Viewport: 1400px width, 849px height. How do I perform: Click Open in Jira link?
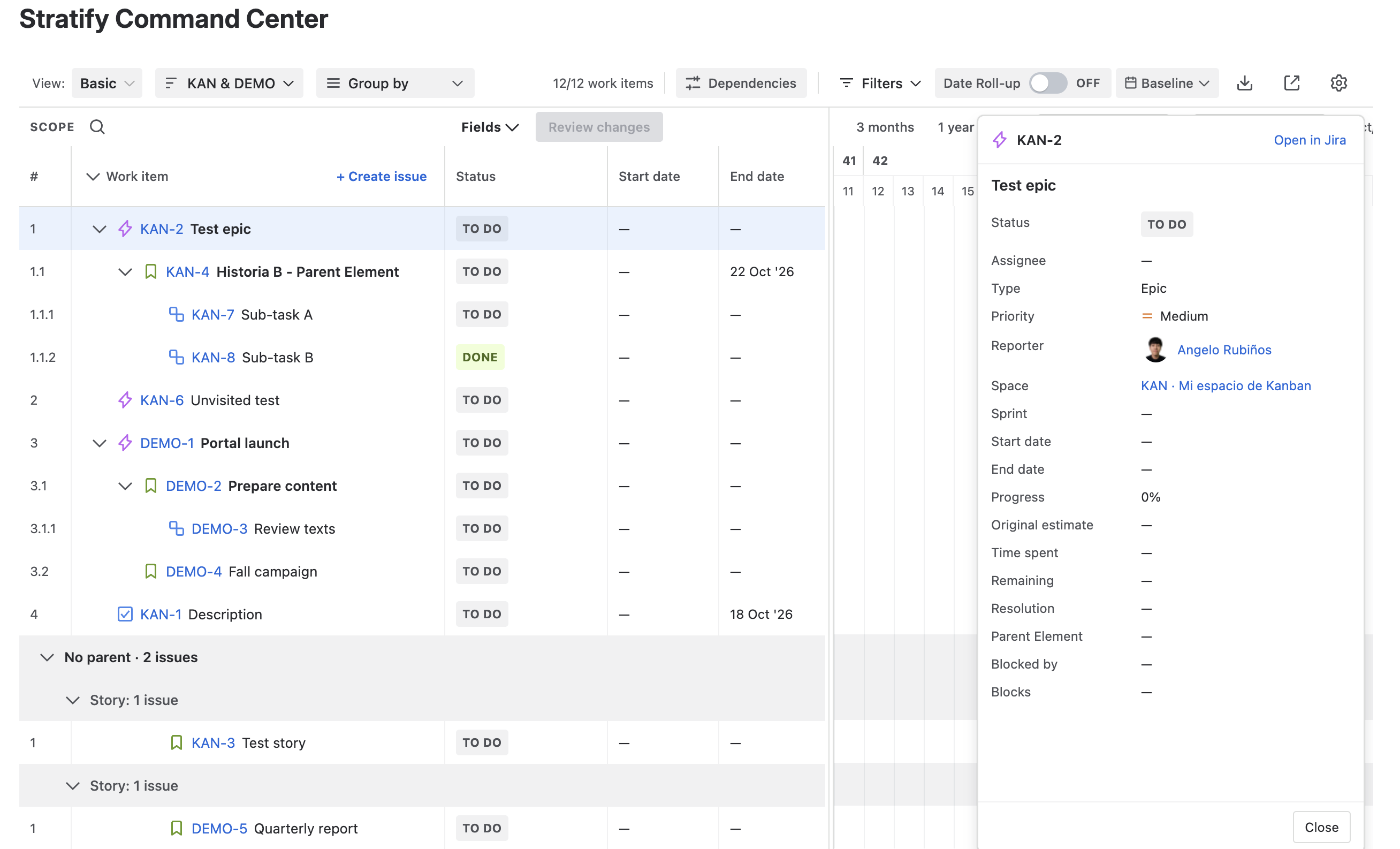click(x=1309, y=140)
